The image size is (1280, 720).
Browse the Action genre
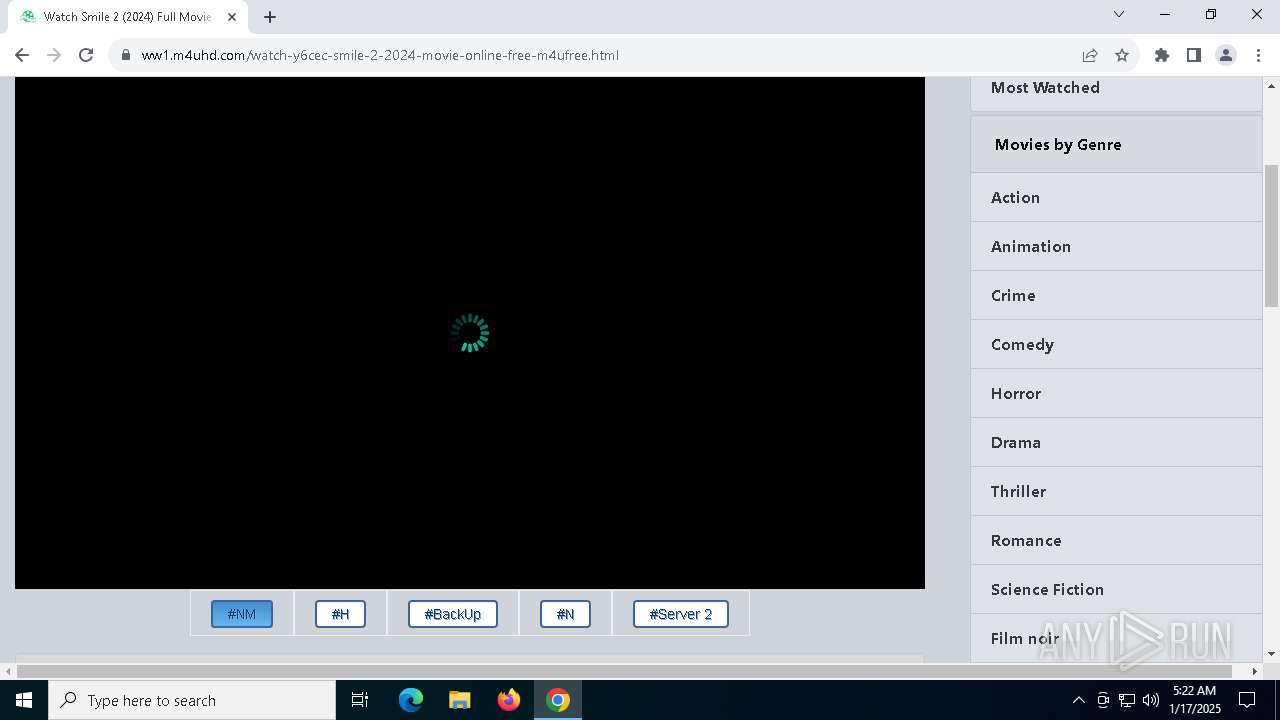[1116, 197]
